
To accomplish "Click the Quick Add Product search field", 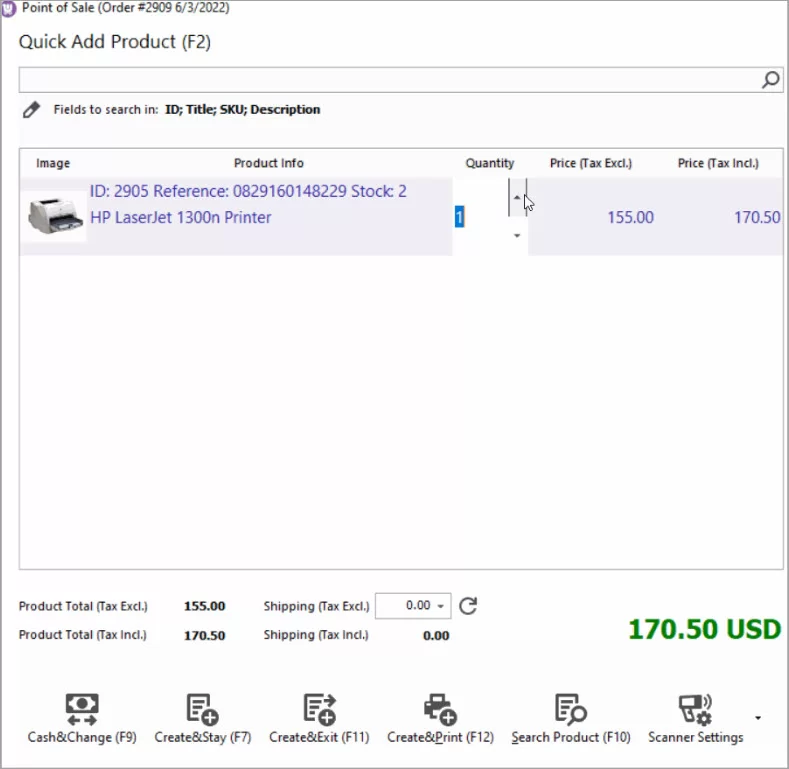I will coord(390,80).
